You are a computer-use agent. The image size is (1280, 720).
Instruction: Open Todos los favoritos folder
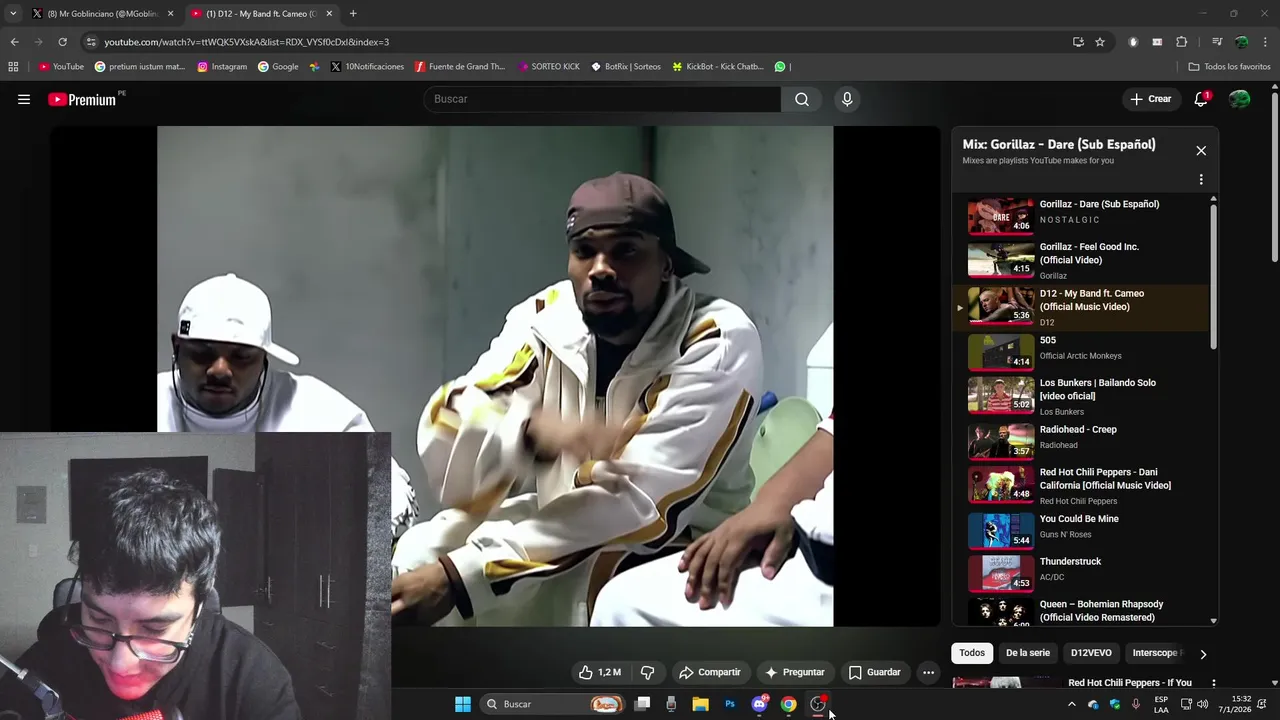[x=1229, y=67]
